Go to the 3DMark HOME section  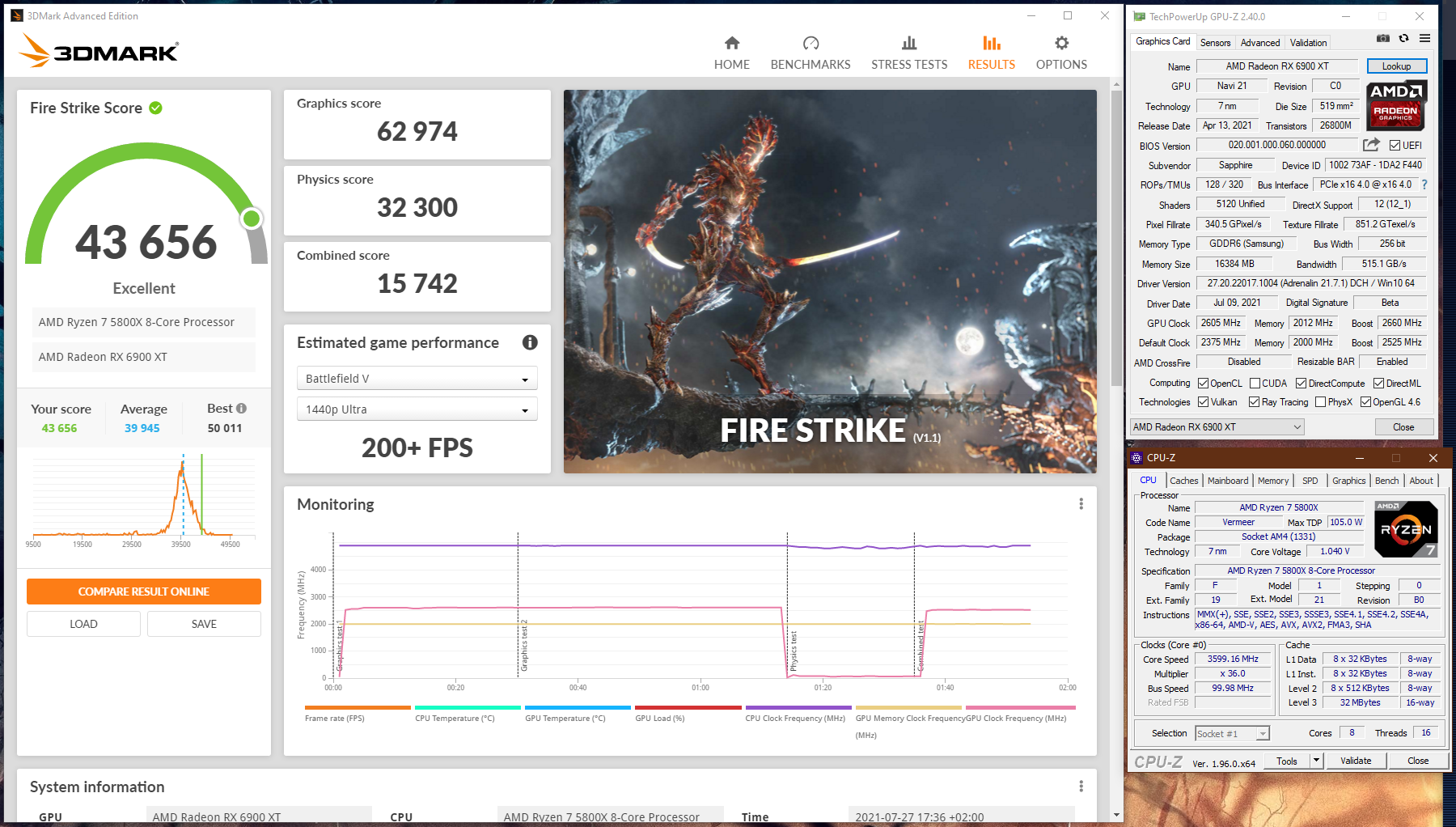click(731, 53)
